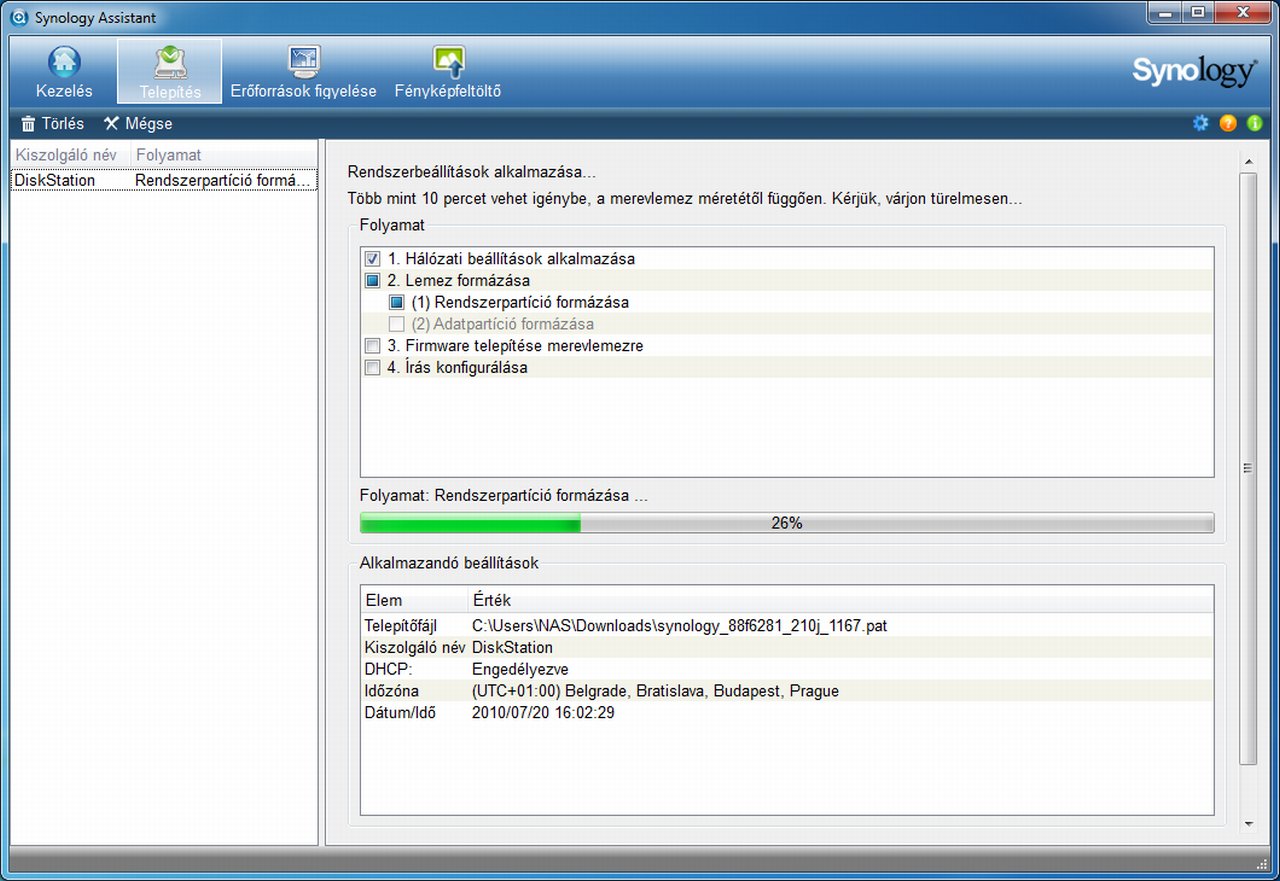Click the Synology logo
1280x881 pixels.
click(x=1194, y=72)
